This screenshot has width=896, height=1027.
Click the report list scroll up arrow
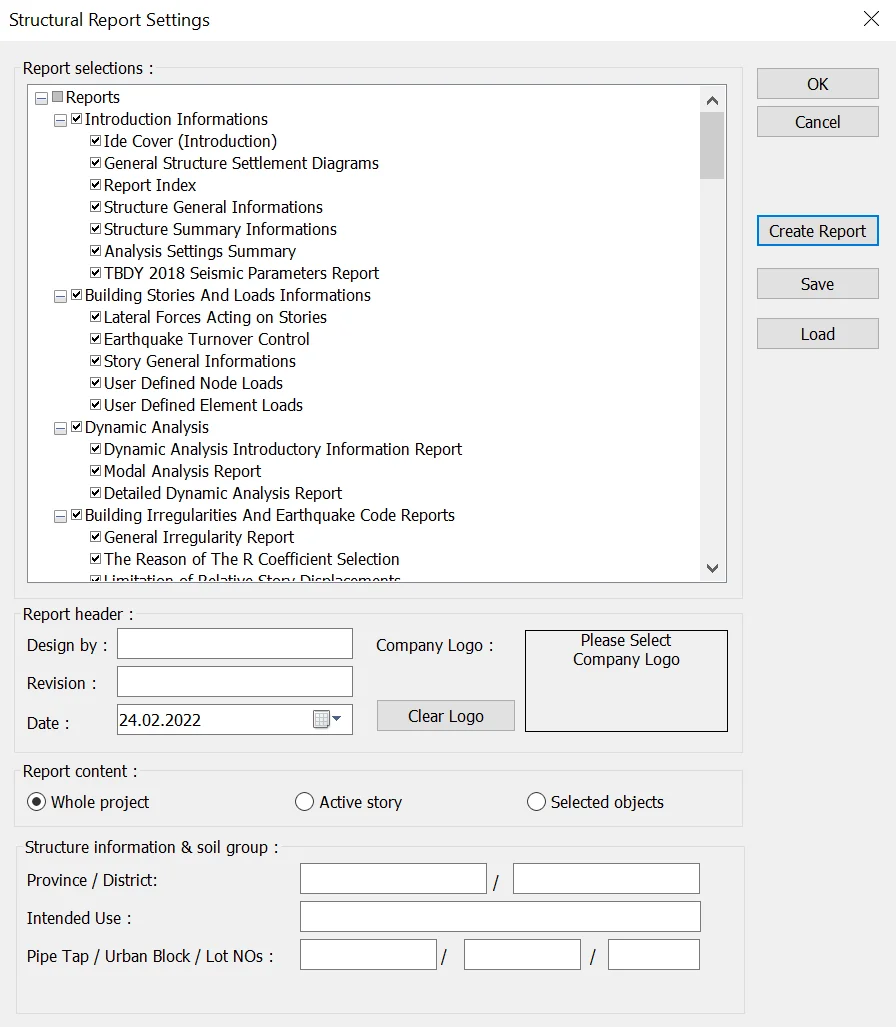(x=713, y=100)
